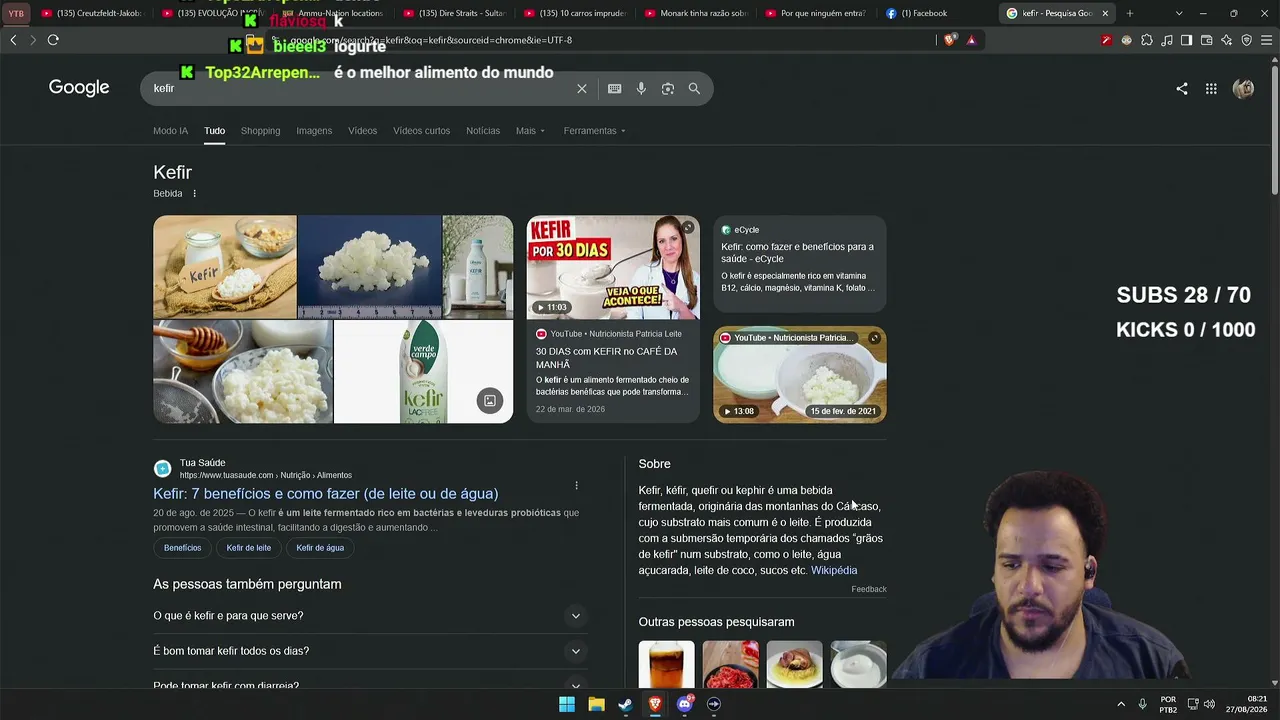
Task: Toggle the browser sidebar panel icon
Action: click(x=1187, y=40)
